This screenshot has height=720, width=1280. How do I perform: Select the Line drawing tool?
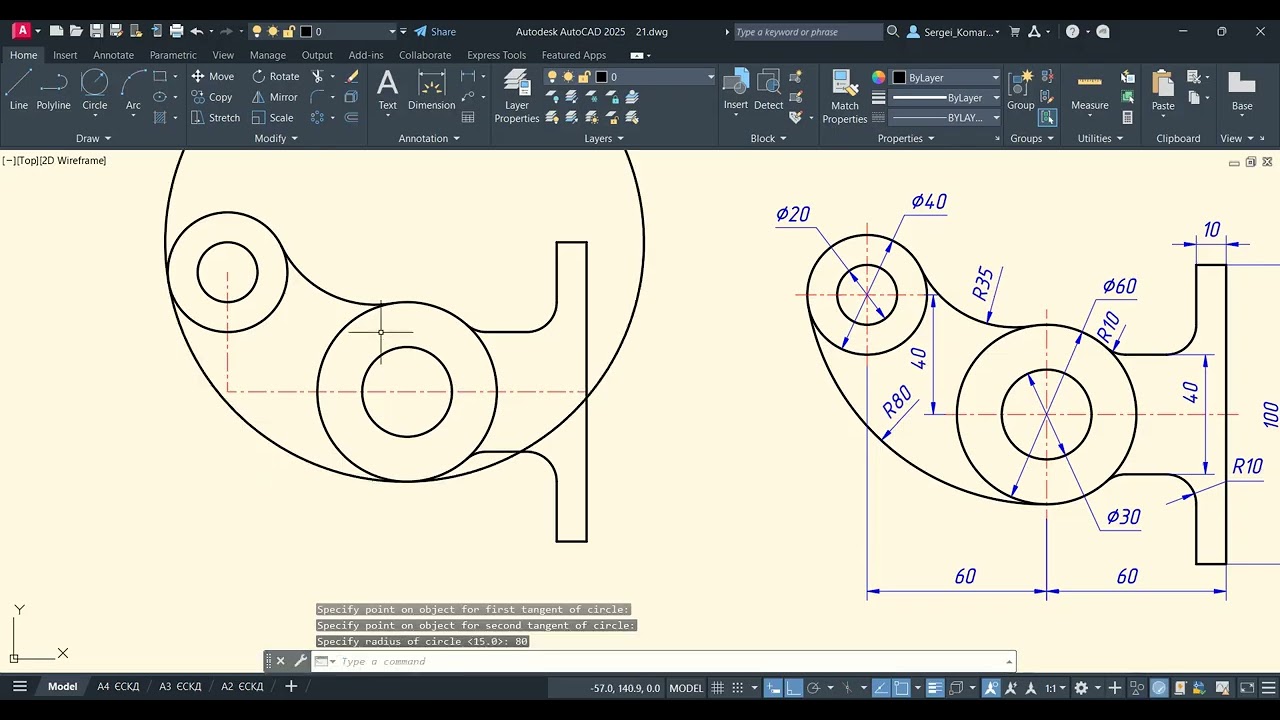(x=19, y=90)
